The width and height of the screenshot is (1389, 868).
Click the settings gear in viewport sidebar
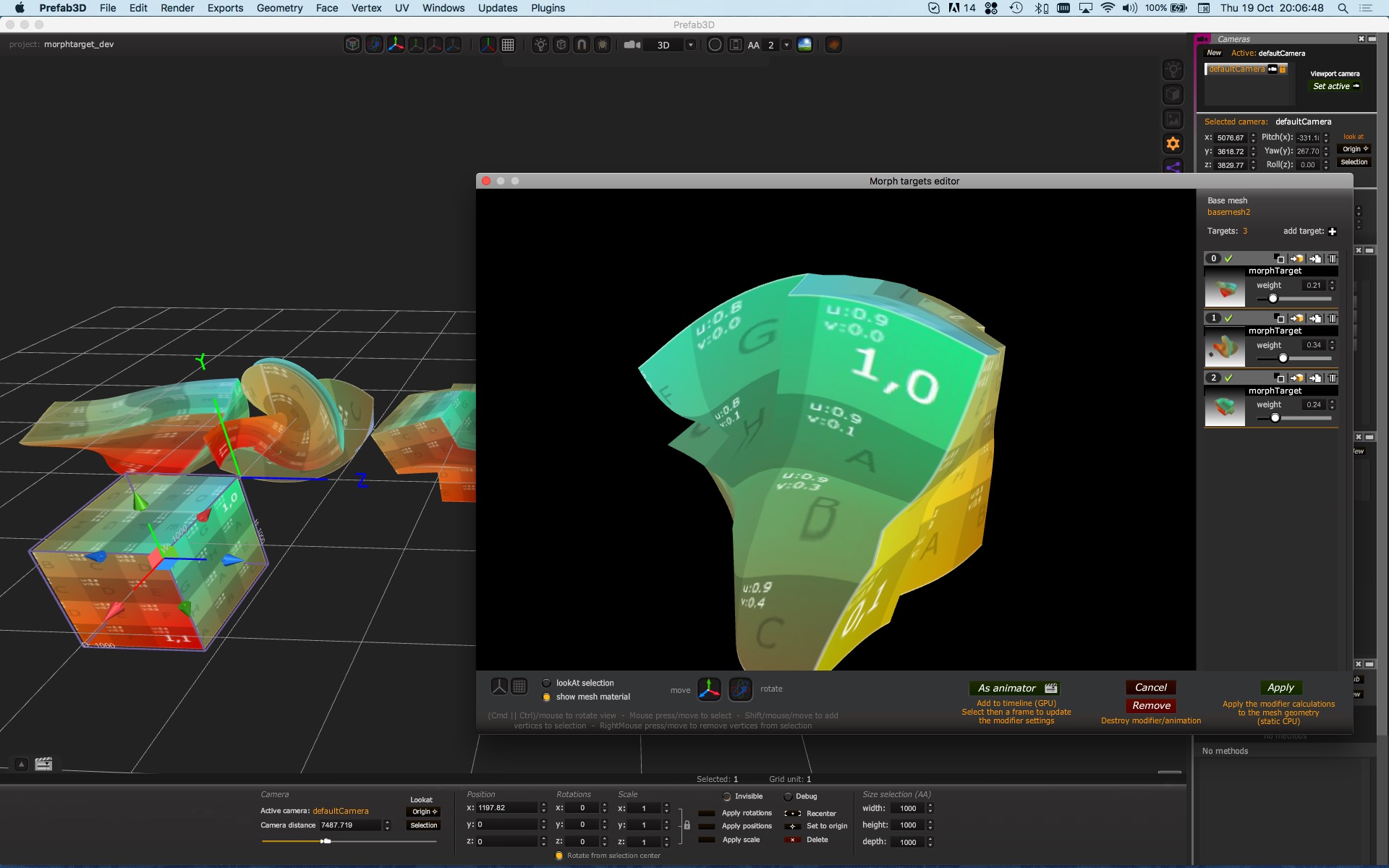pyautogui.click(x=1173, y=143)
